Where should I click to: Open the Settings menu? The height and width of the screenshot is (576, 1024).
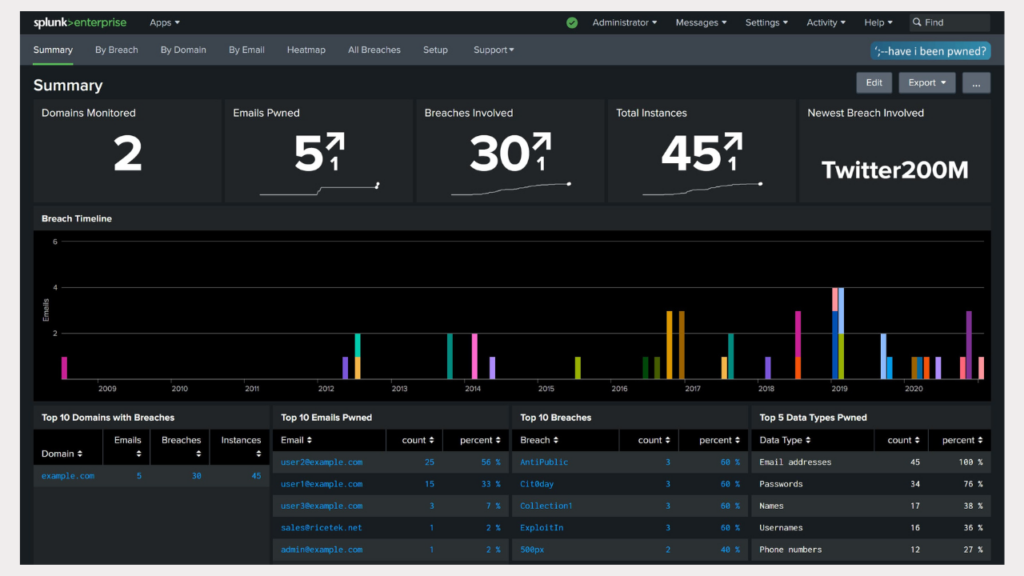(766, 22)
